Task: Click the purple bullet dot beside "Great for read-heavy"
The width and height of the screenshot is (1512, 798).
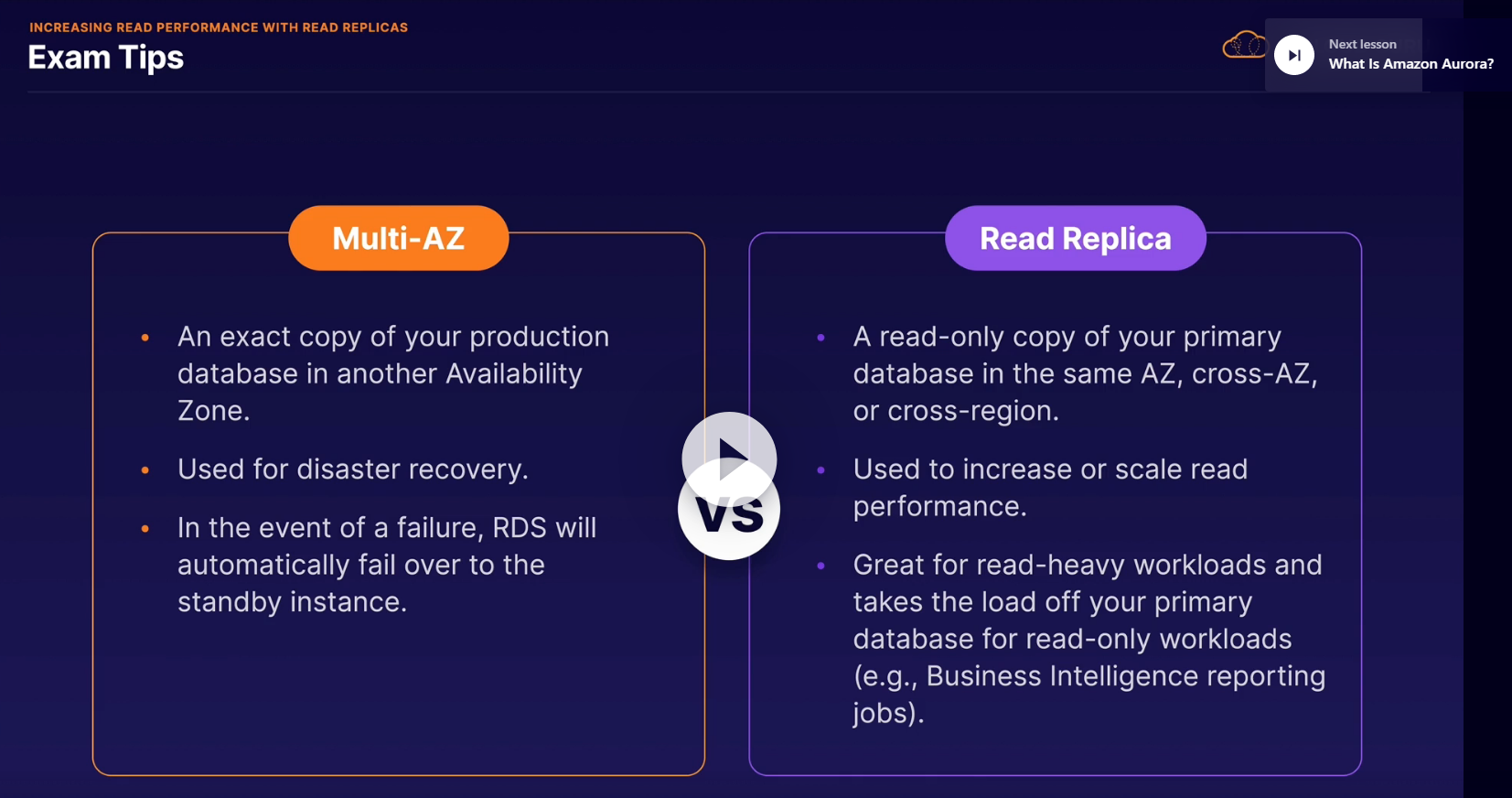Action: 820,566
